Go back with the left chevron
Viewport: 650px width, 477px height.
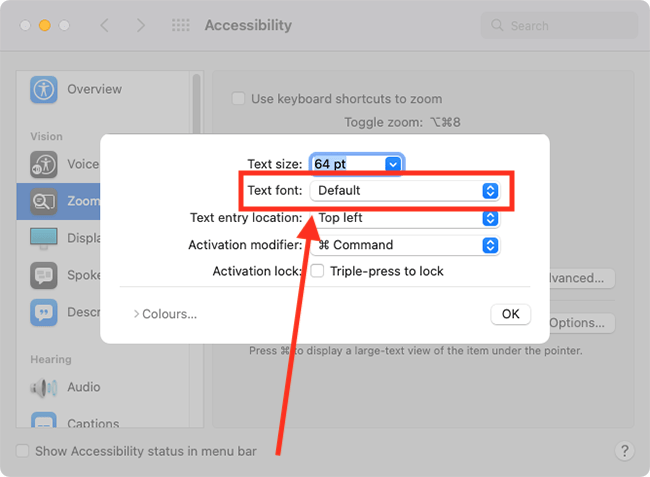click(x=105, y=25)
